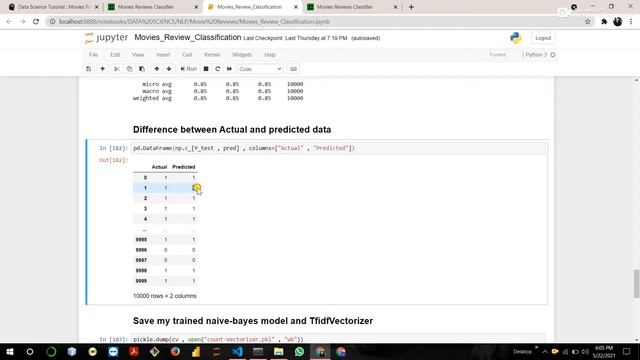Open the Cell menu

coord(187,55)
